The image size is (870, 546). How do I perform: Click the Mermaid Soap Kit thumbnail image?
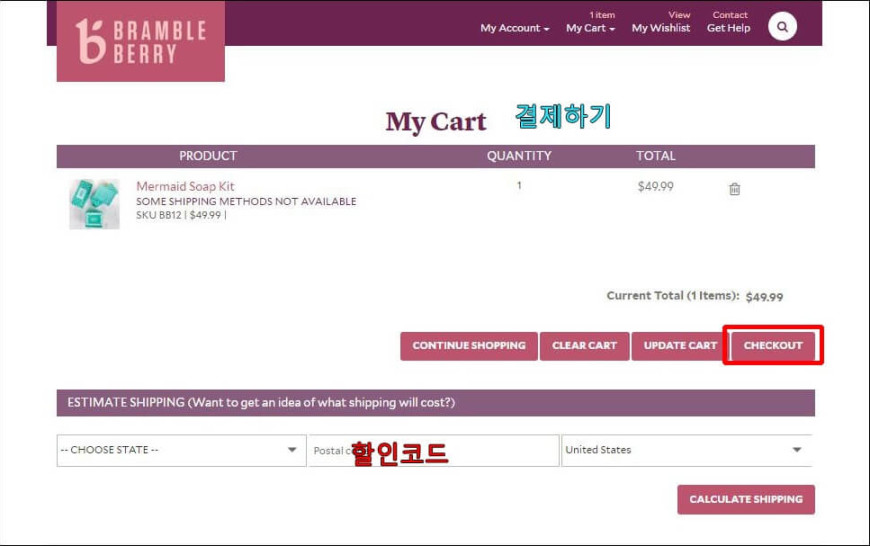[x=94, y=204]
